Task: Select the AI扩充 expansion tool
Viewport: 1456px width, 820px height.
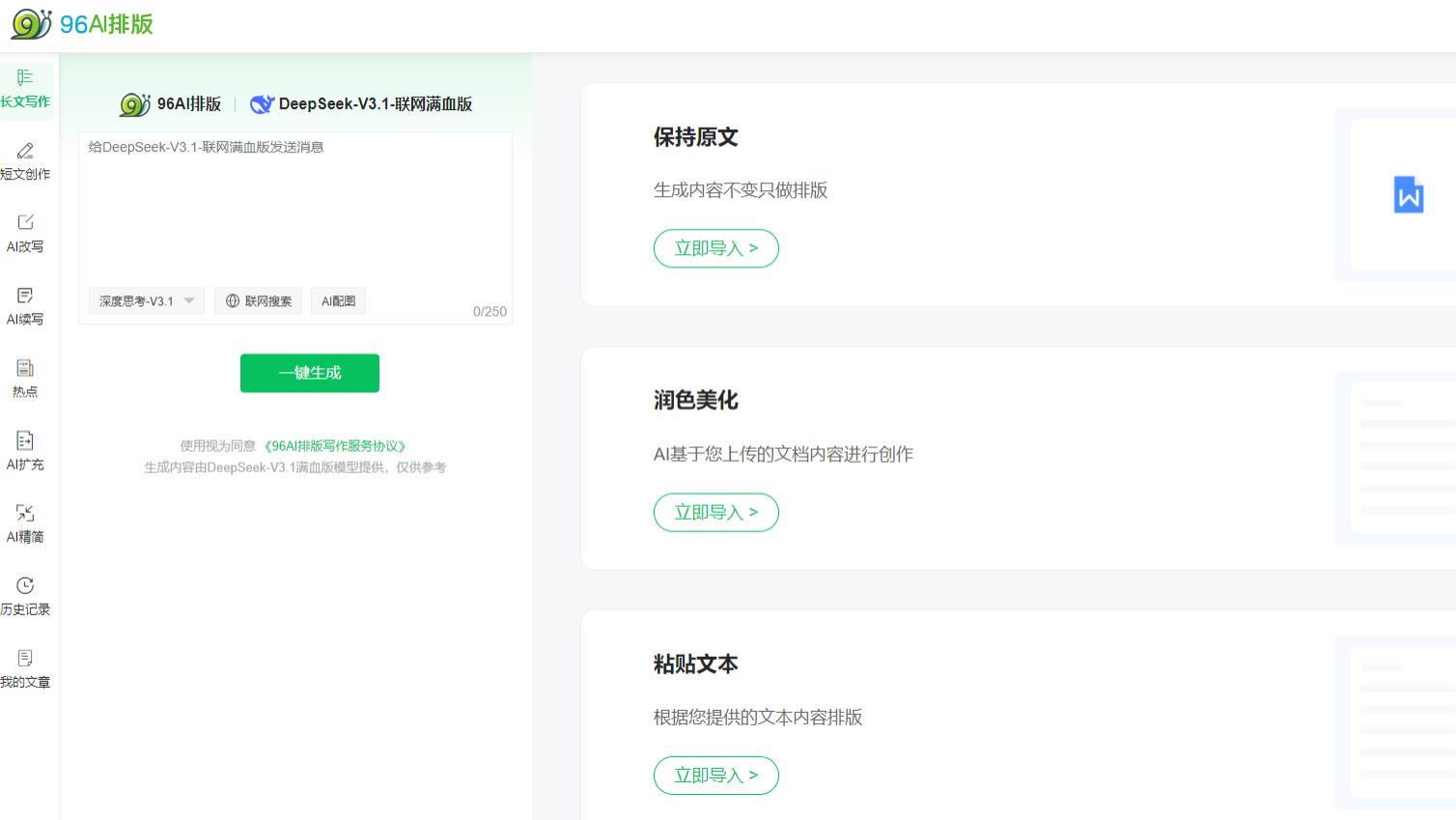Action: pyautogui.click(x=25, y=451)
